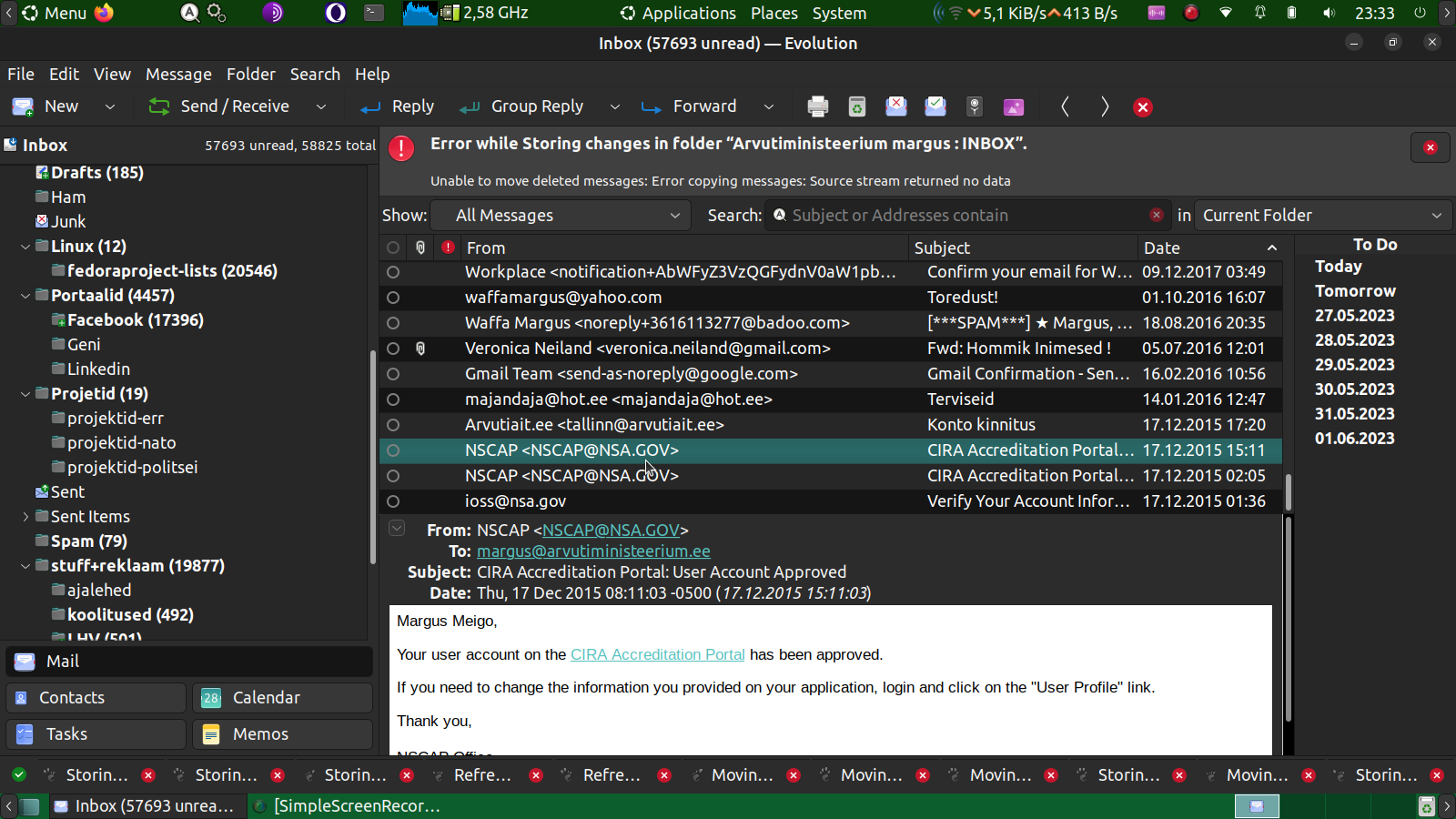
Task: Click the load images purple icon
Action: pos(1013,106)
